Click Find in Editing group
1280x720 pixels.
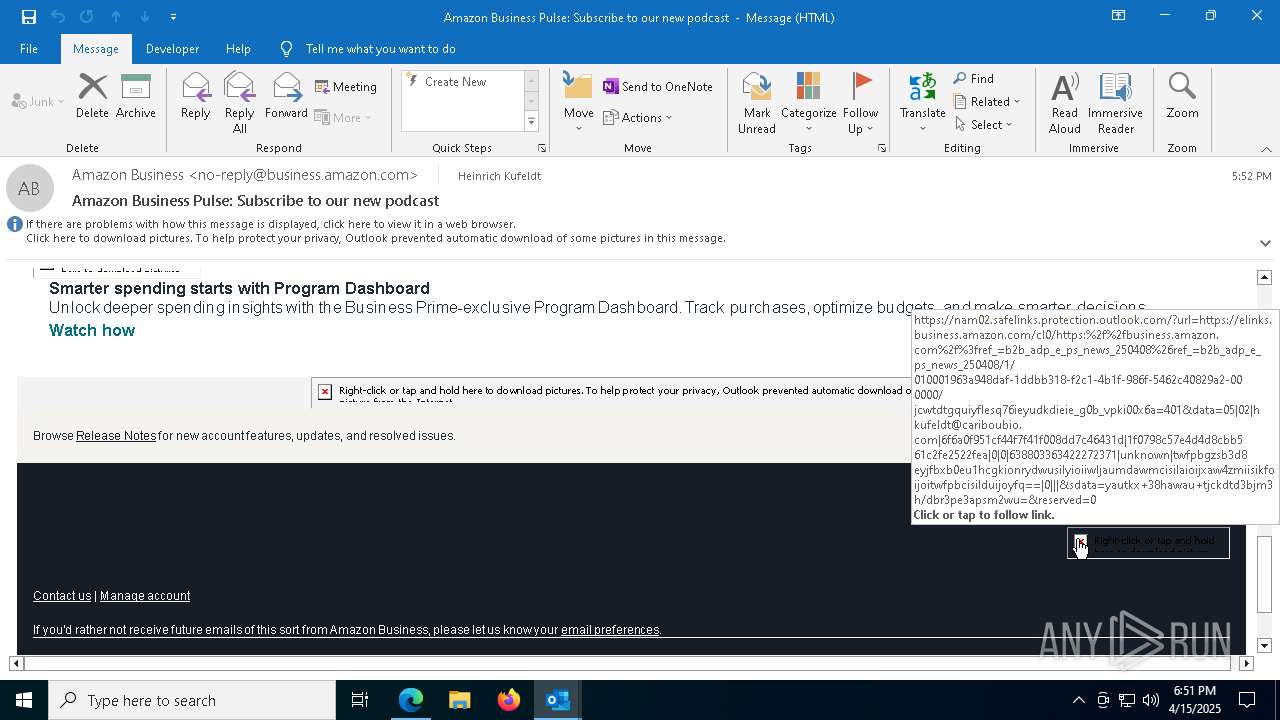point(974,79)
